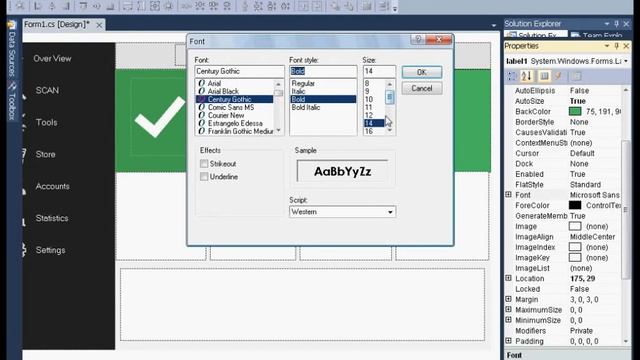The width and height of the screenshot is (640, 360).
Task: Click the Align to Grid toolbar icon
Action: click(19, 6)
